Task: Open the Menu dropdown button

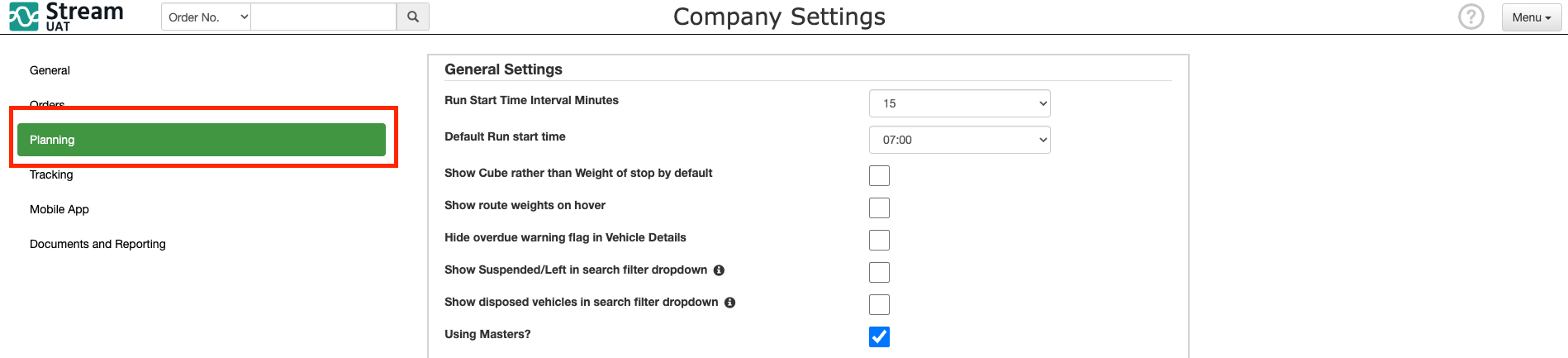Action: (1531, 17)
